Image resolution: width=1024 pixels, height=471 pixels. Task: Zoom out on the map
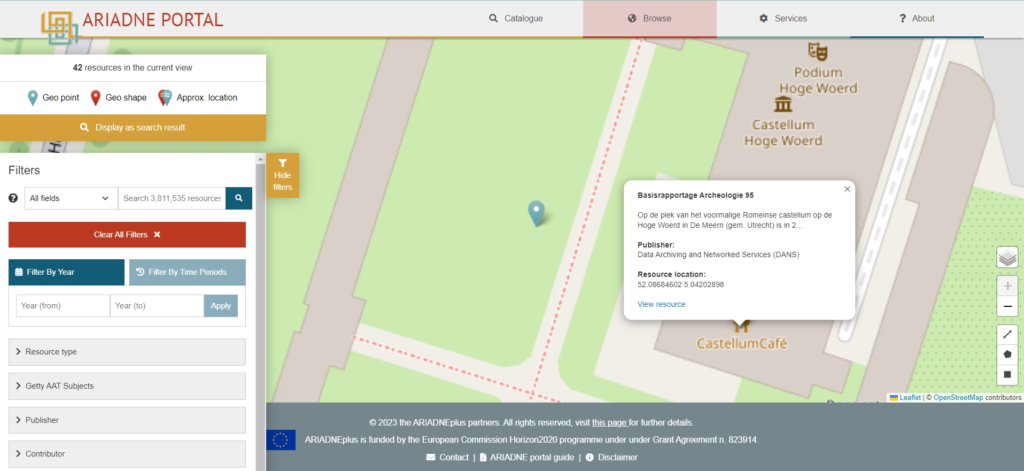[x=1007, y=307]
